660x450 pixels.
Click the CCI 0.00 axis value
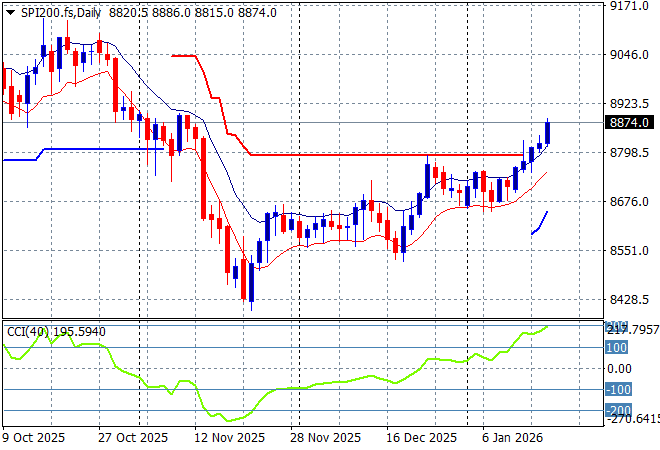[x=620, y=369]
